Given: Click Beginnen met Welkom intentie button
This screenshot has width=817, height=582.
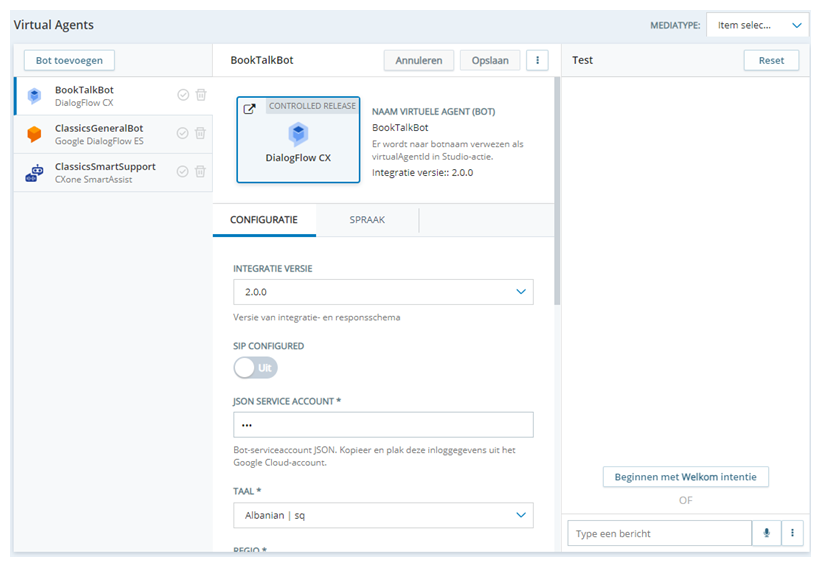Looking at the screenshot, I should coord(686,477).
